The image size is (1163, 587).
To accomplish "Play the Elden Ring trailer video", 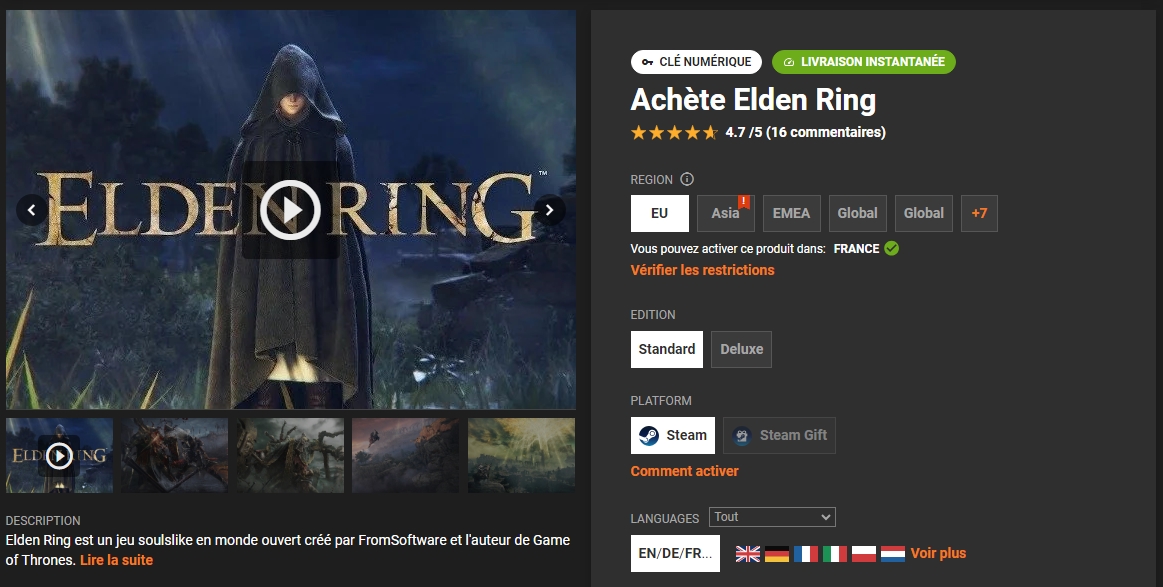I will [x=290, y=210].
